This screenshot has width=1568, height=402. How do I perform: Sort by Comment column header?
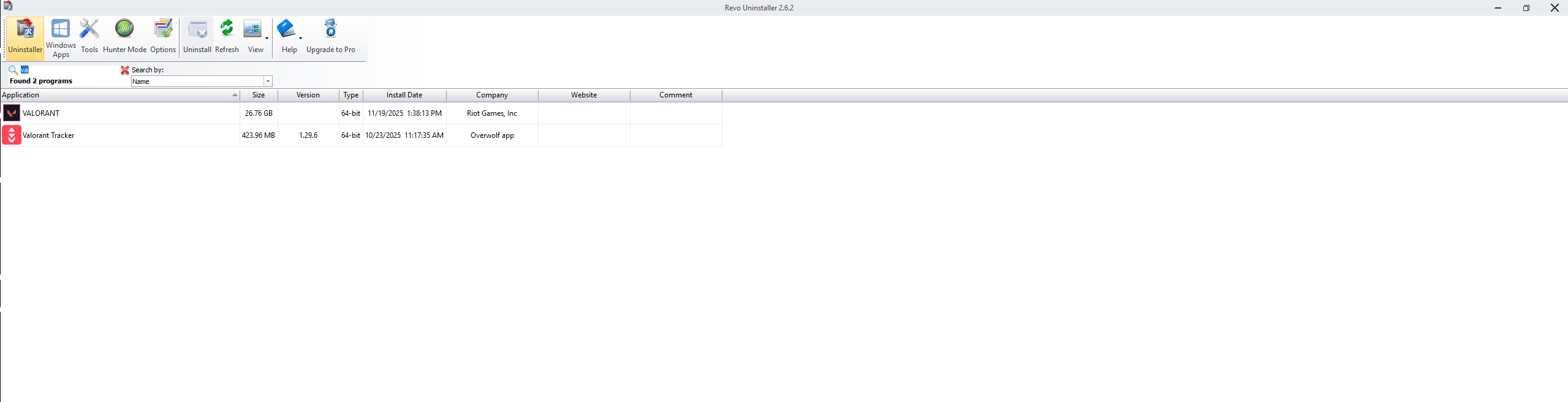tap(676, 95)
